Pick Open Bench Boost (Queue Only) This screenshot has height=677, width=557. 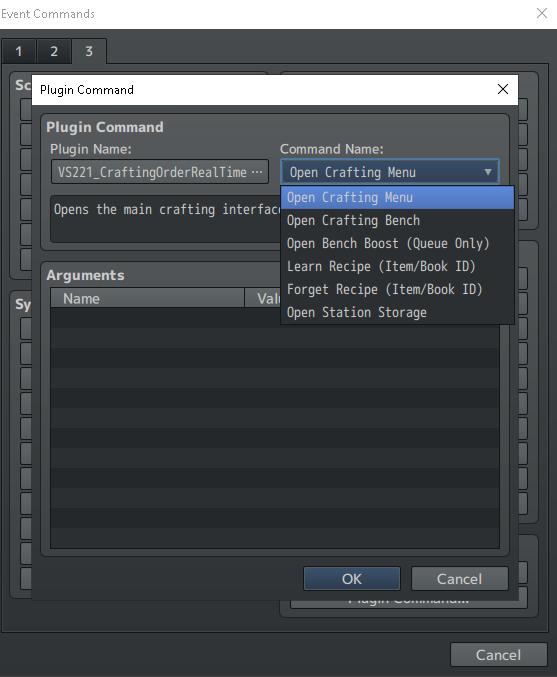pos(397,243)
